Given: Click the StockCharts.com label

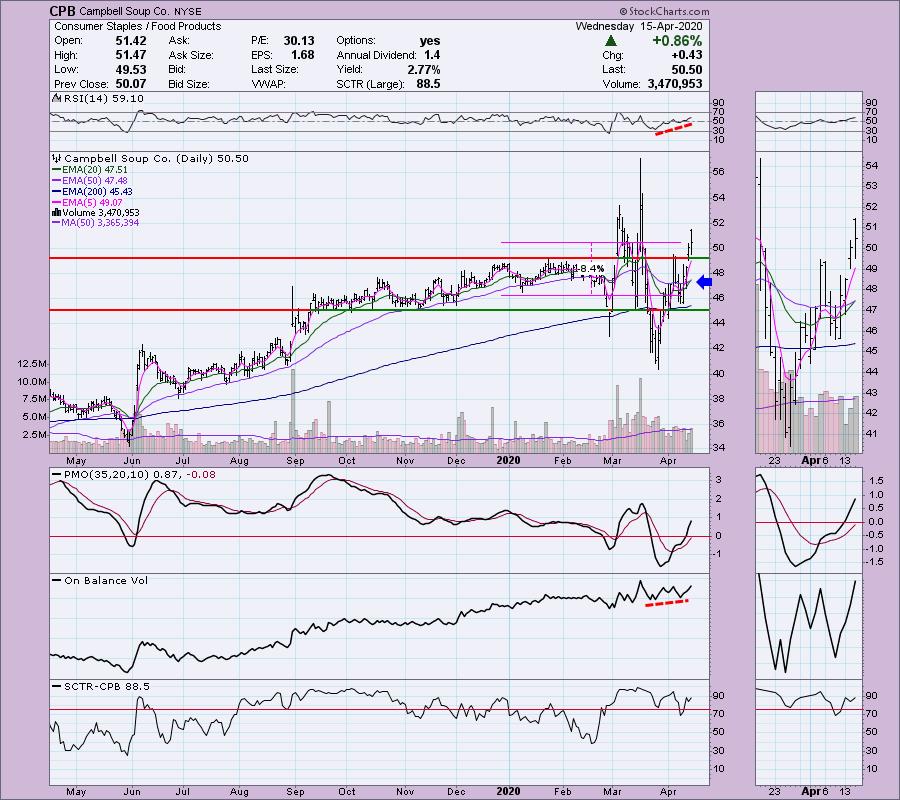Looking at the screenshot, I should click(664, 11).
